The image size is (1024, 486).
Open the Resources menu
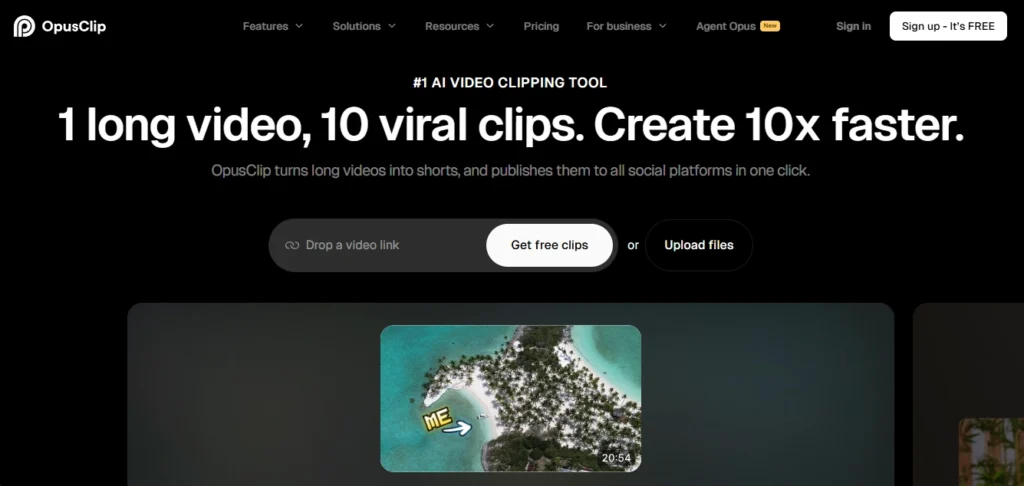(x=452, y=26)
